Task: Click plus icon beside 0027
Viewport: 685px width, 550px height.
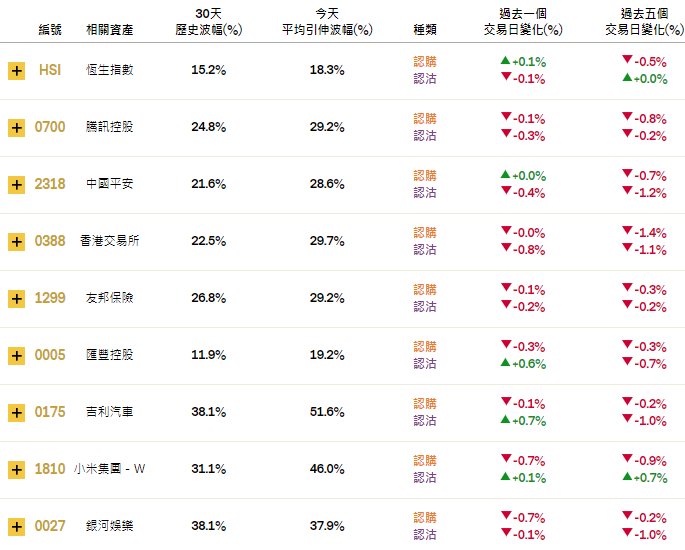Action: [x=16, y=527]
